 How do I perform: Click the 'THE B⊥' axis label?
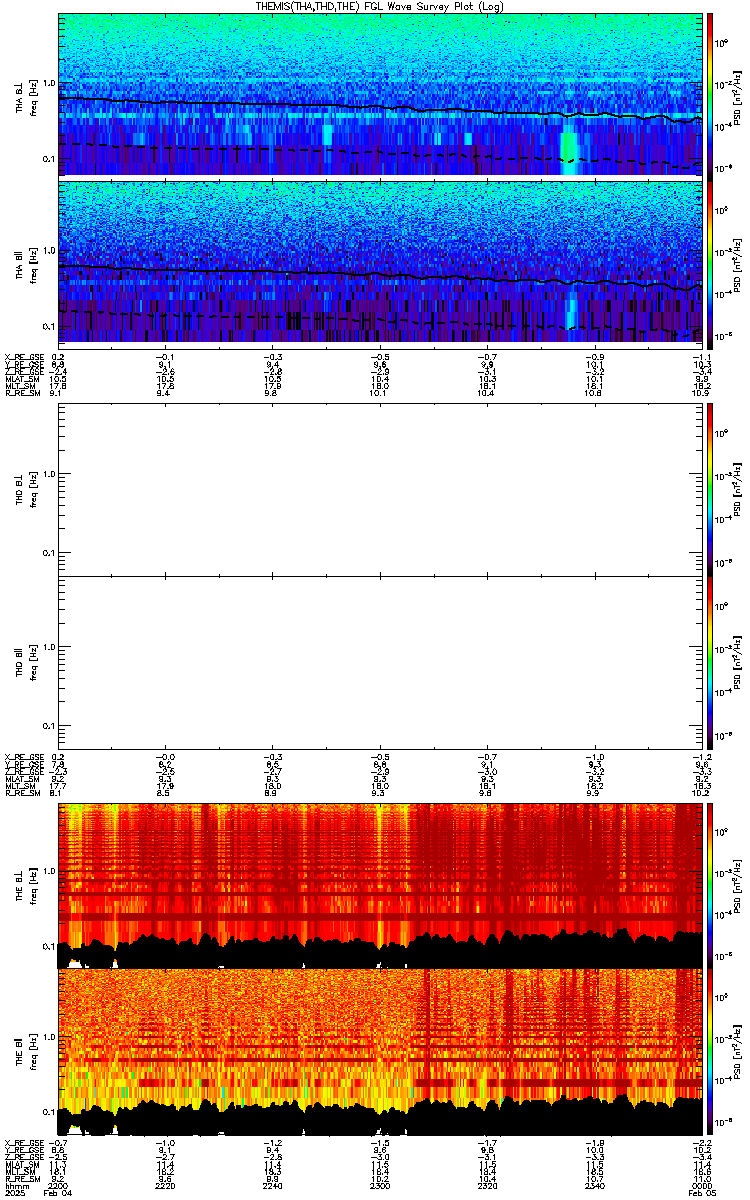point(21,885)
